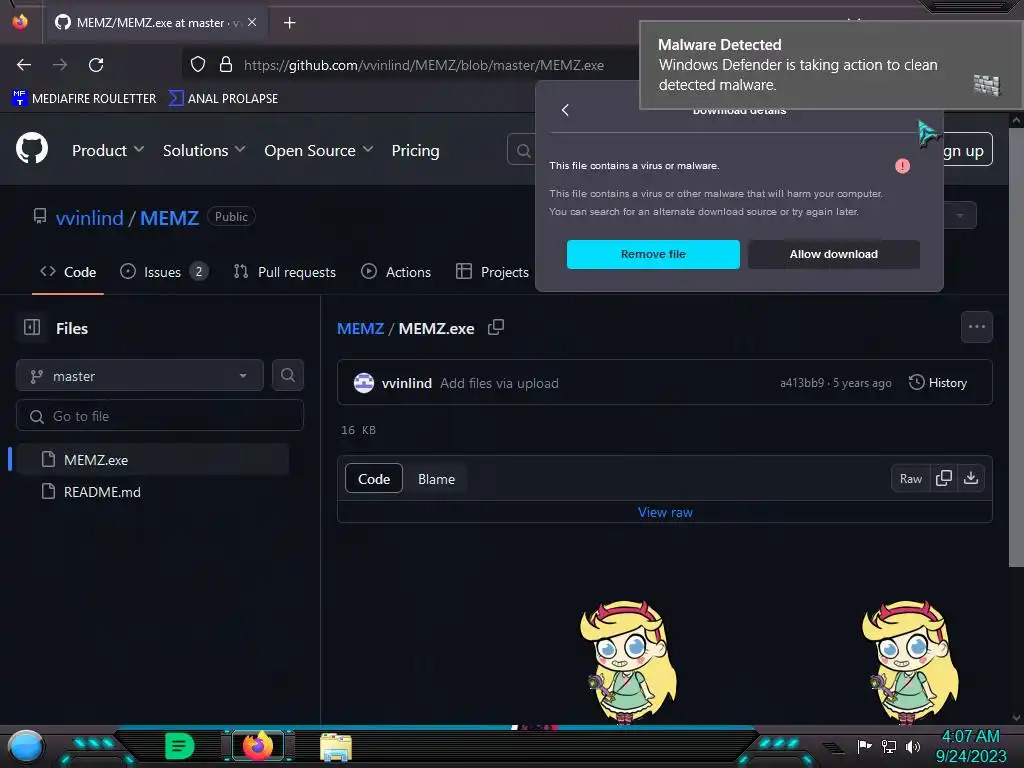Click the GitHub search magnifier

tap(523, 151)
